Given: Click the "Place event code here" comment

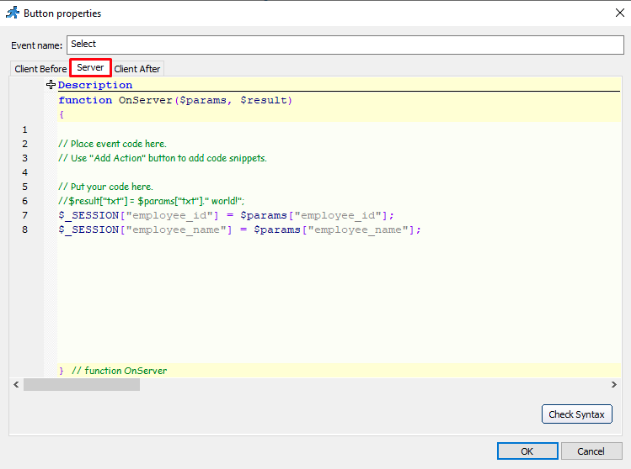Looking at the screenshot, I should pos(112,144).
